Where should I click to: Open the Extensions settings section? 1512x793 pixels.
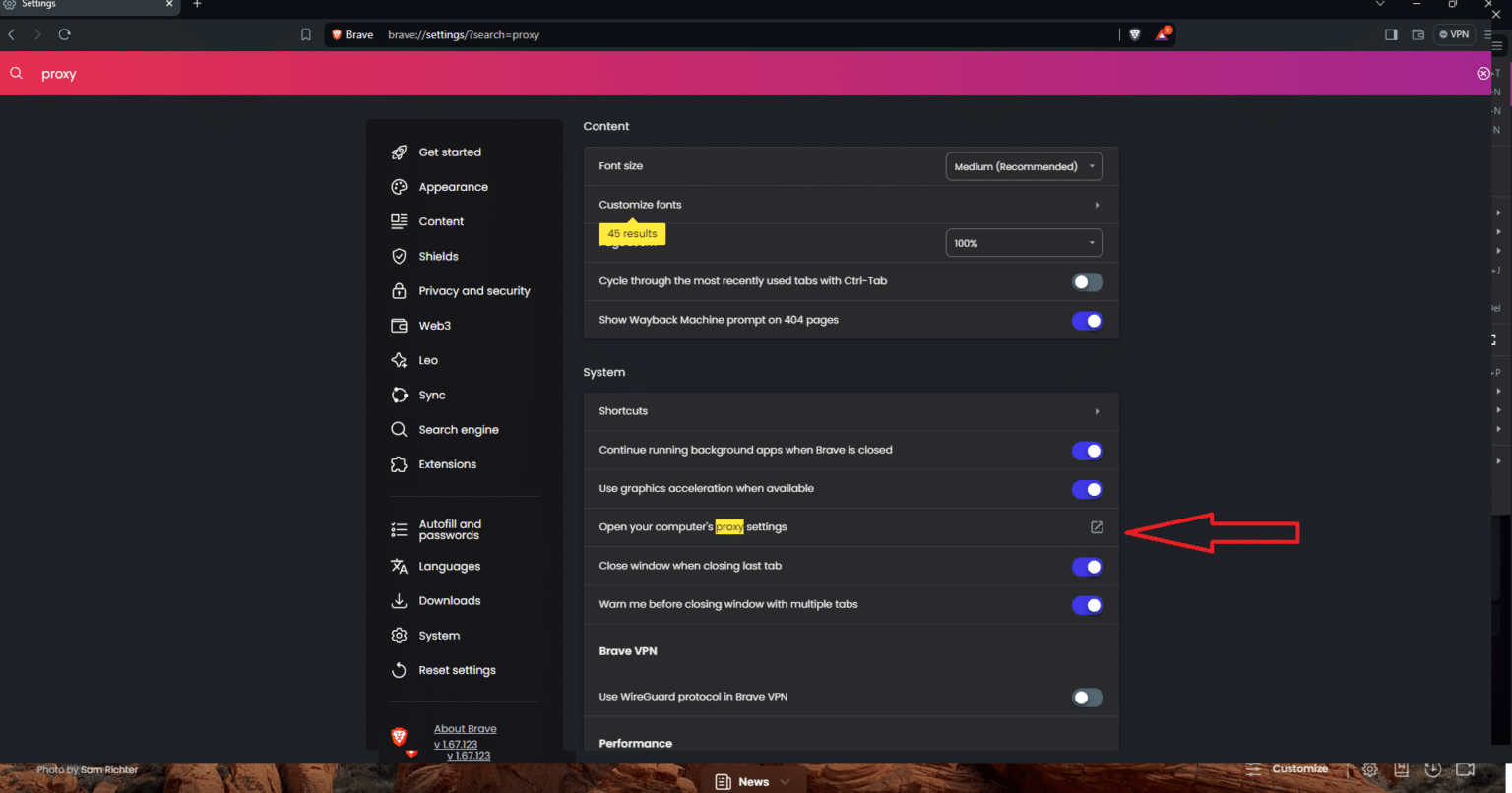click(448, 463)
